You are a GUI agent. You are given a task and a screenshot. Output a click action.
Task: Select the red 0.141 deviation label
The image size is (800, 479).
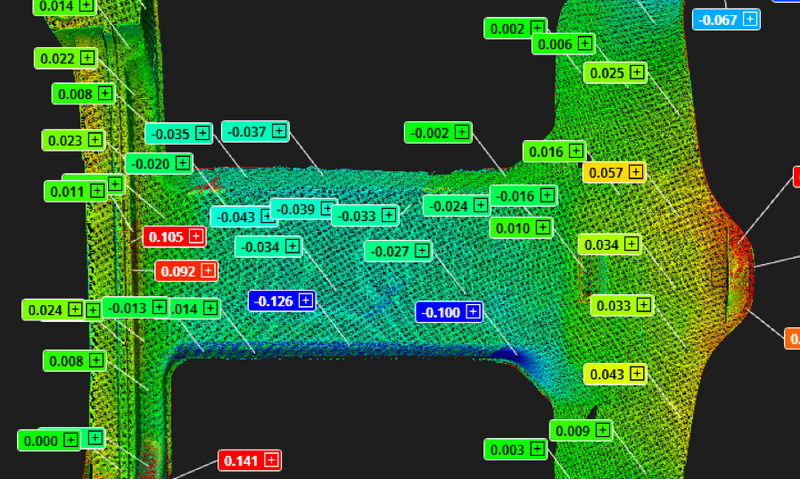tap(249, 461)
